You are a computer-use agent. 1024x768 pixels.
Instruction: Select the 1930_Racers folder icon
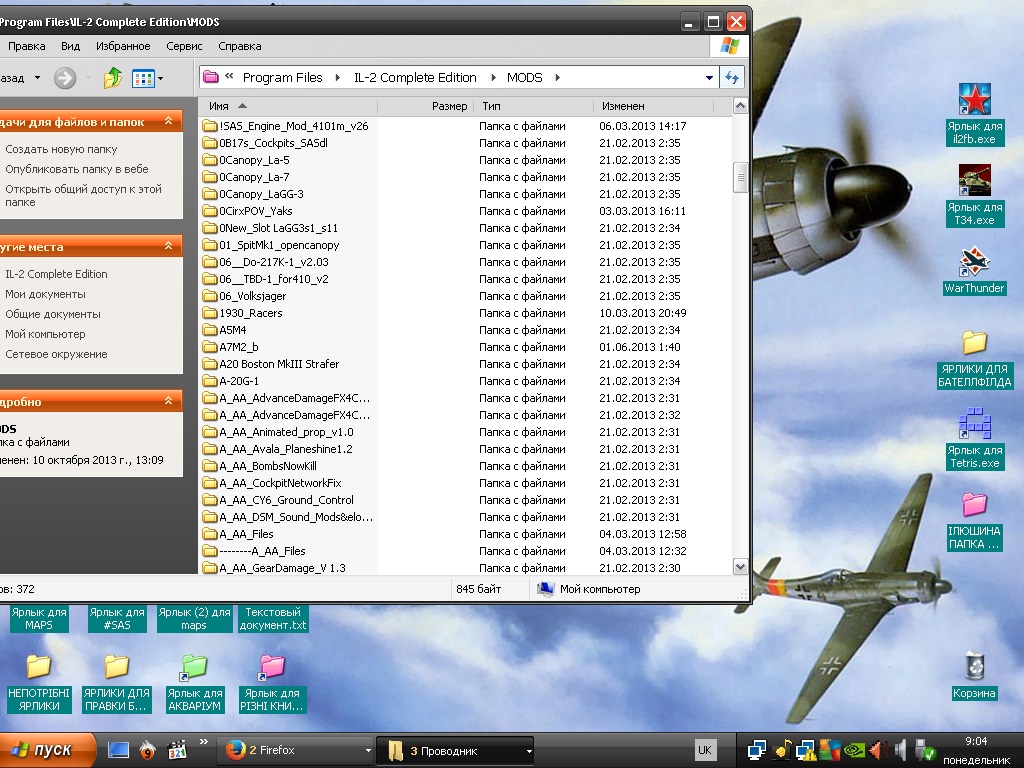210,313
